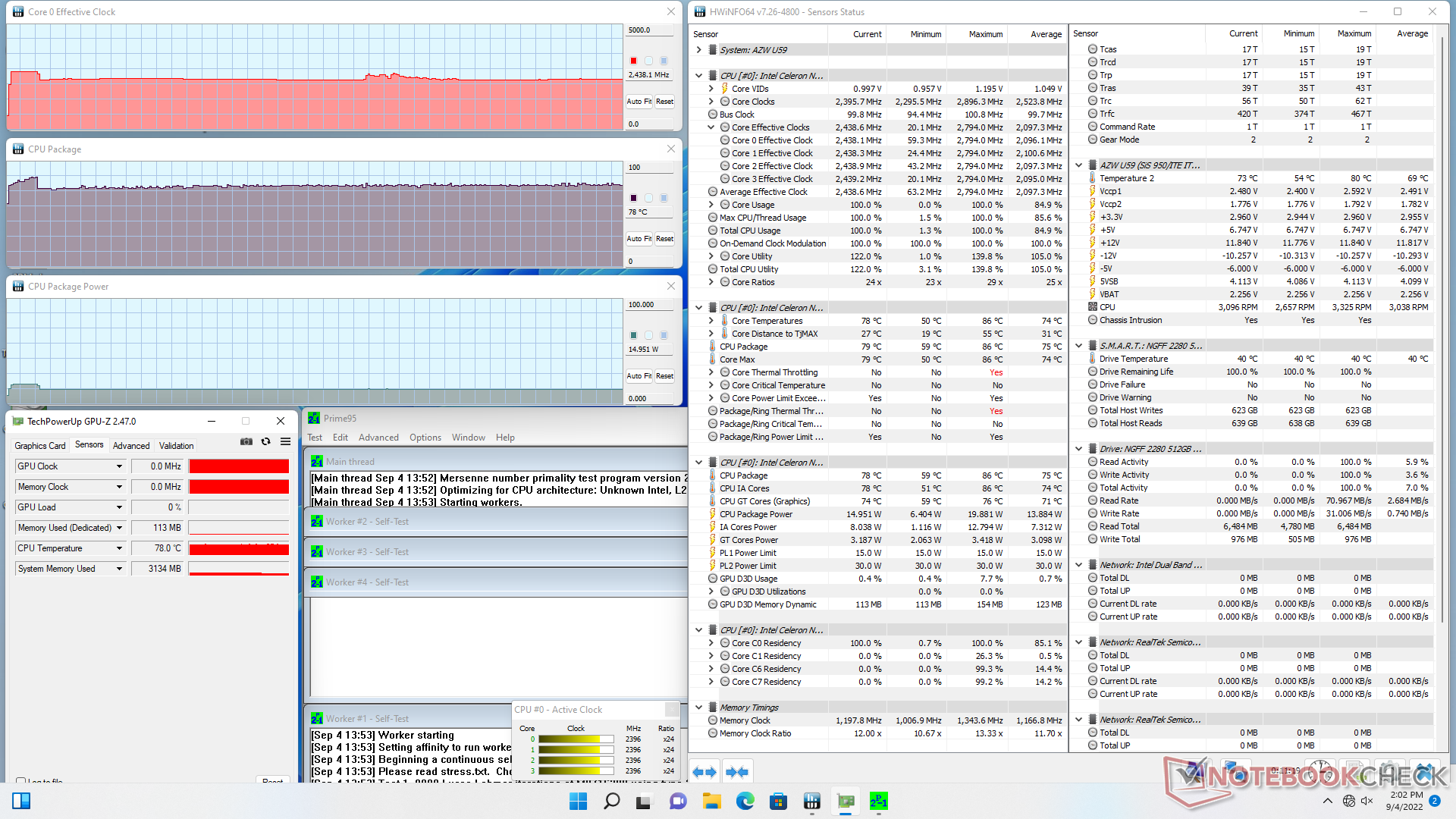1456x819 pixels.
Task: Click the GPU-Z refresh sensors icon
Action: [x=265, y=442]
